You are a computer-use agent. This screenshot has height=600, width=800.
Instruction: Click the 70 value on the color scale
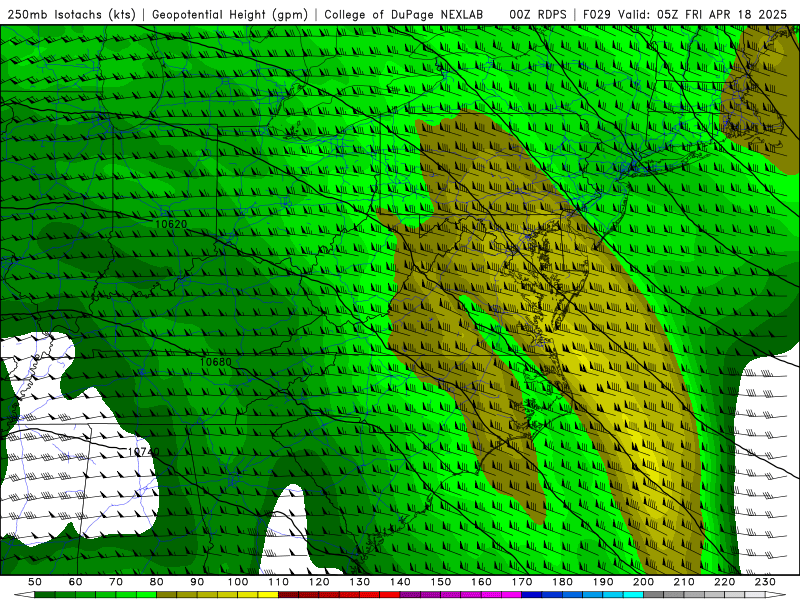(116, 582)
